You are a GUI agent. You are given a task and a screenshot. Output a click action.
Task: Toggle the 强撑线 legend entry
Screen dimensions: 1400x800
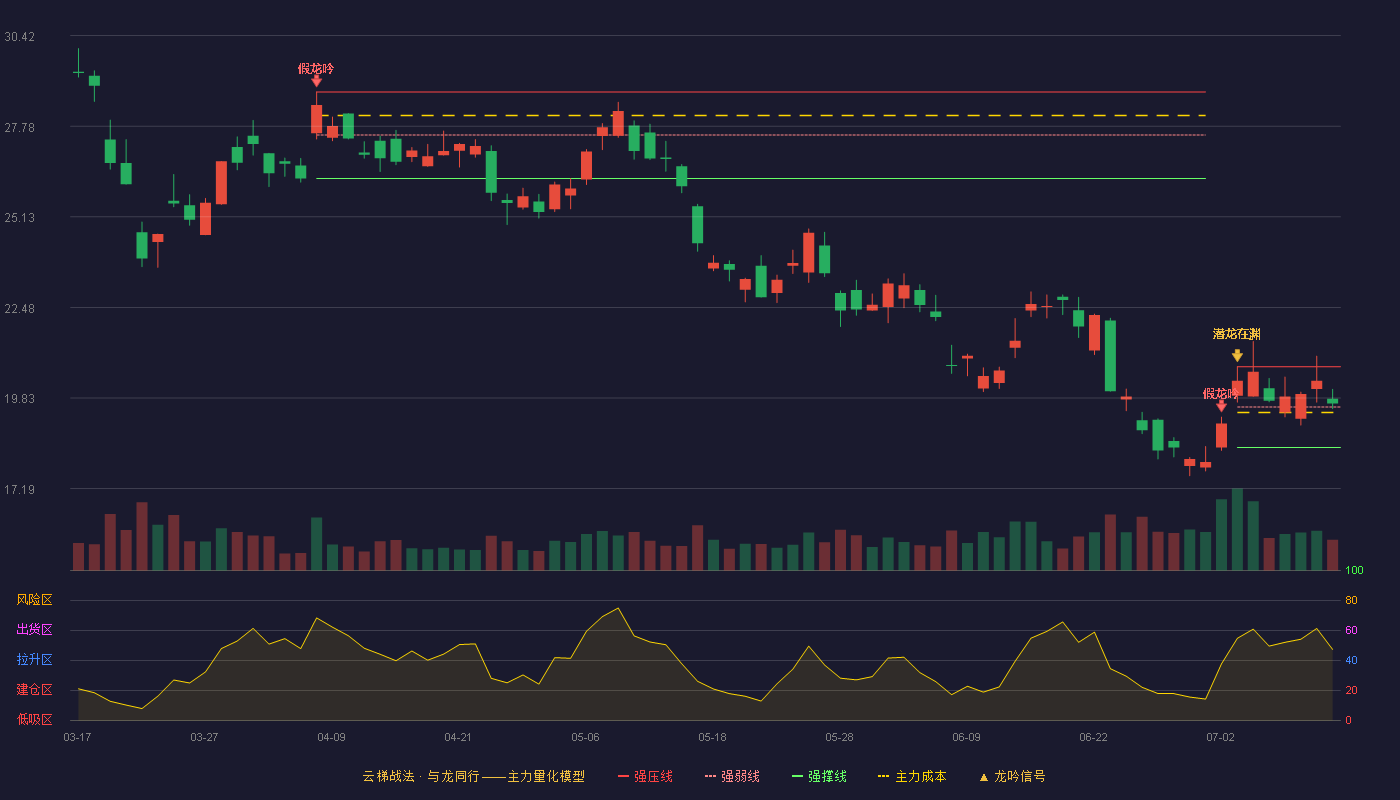click(x=819, y=776)
